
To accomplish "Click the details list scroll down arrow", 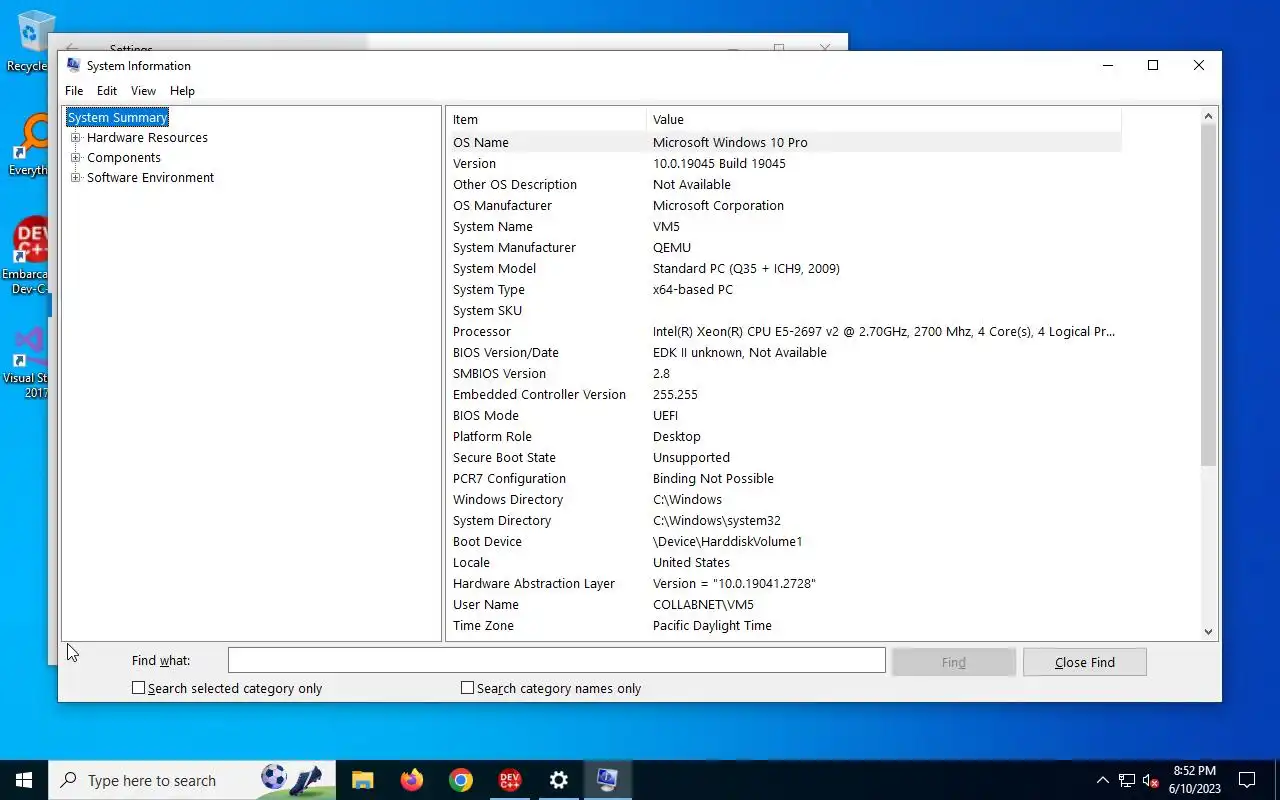I will [1208, 631].
